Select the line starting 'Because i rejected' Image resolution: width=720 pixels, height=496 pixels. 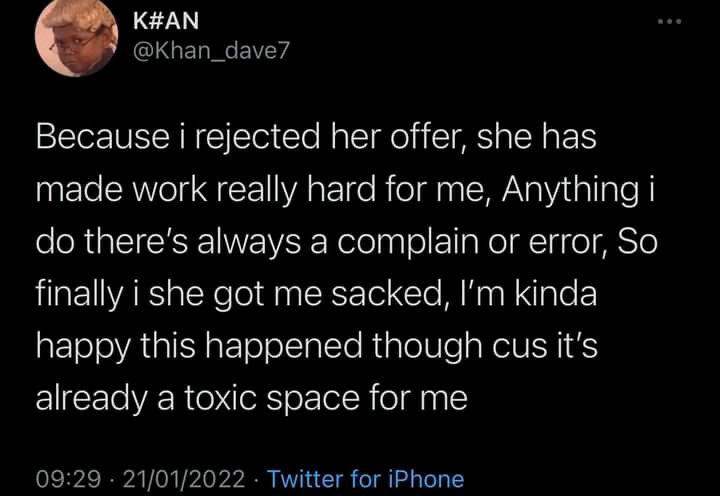coord(316,137)
